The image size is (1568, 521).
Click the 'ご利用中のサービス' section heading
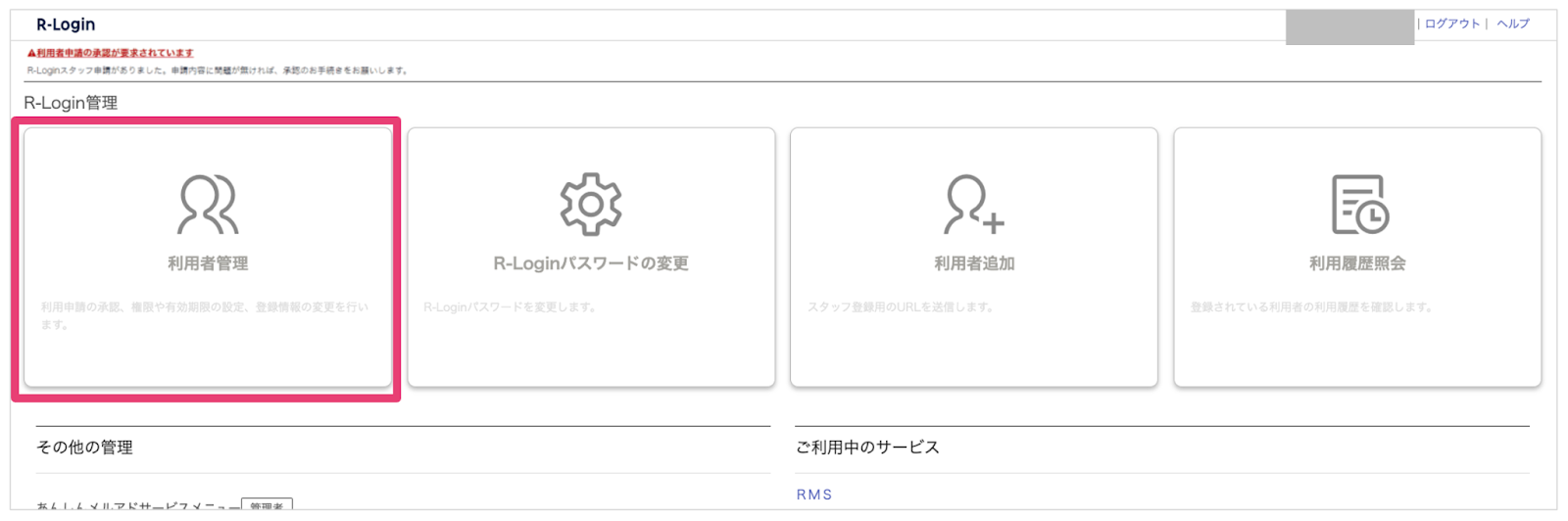[867, 448]
